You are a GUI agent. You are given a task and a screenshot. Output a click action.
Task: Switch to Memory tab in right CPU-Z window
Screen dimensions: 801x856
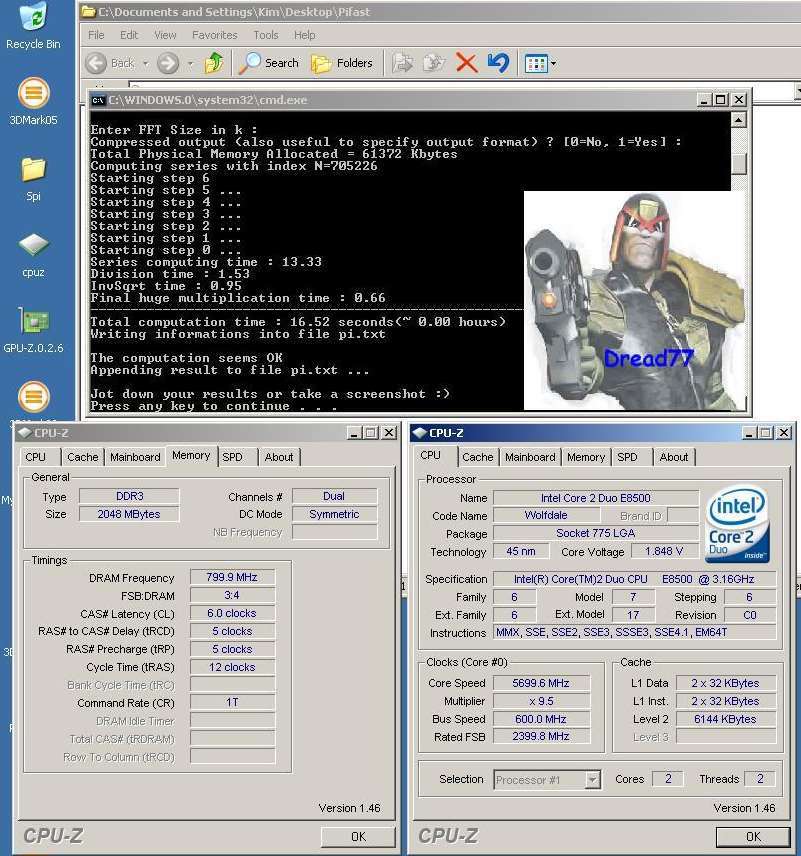pyautogui.click(x=586, y=457)
